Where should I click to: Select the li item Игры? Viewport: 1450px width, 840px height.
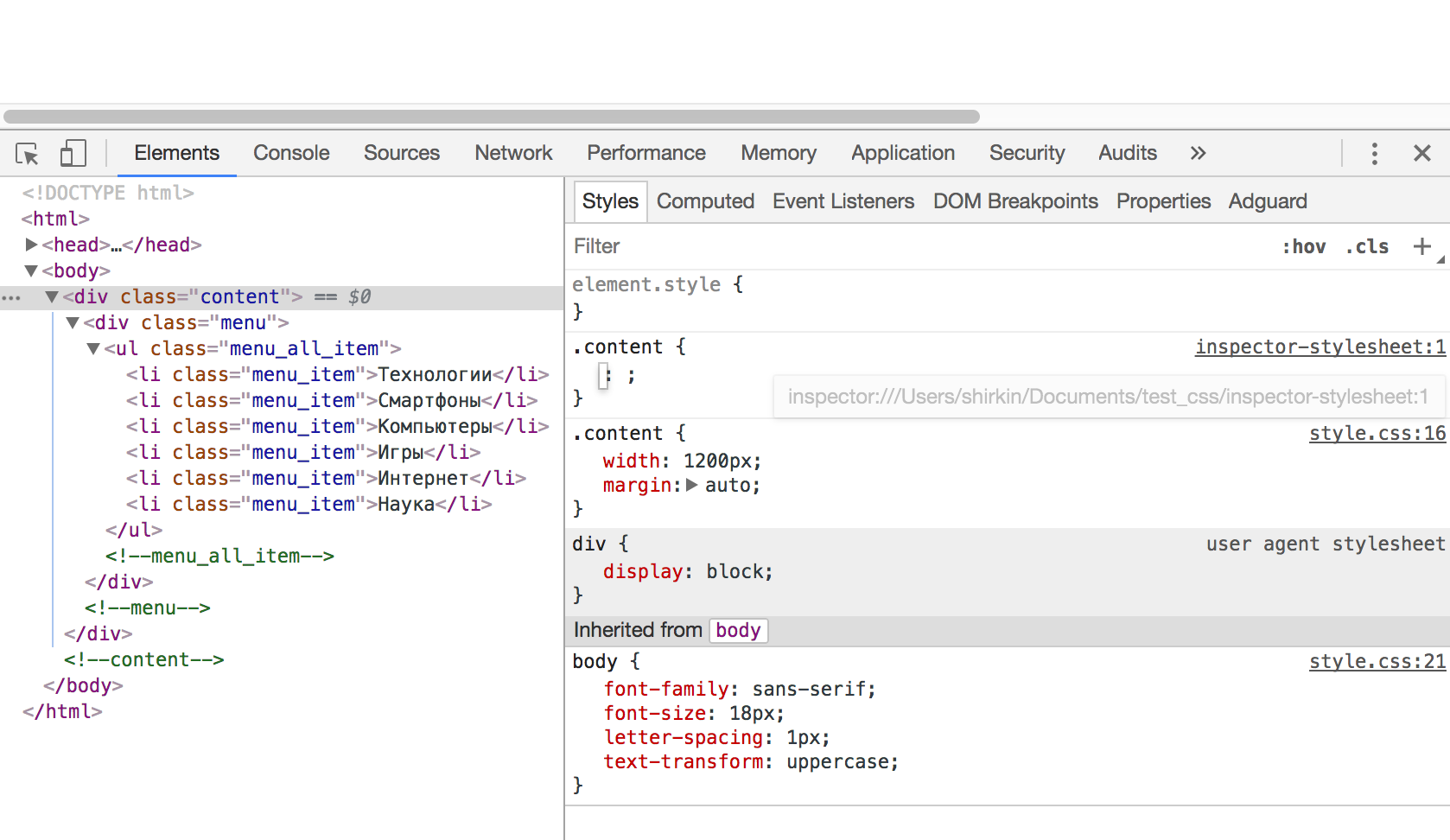[x=303, y=452]
